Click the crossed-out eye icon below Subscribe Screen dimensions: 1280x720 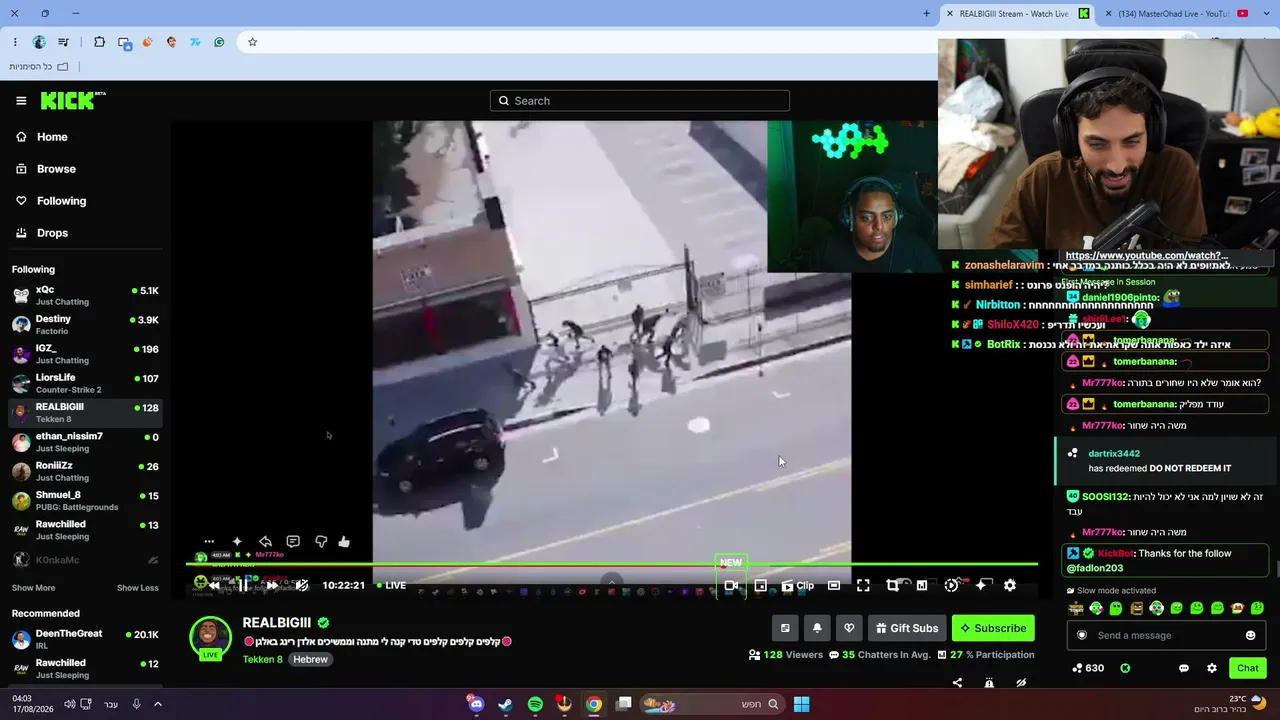[1021, 683]
